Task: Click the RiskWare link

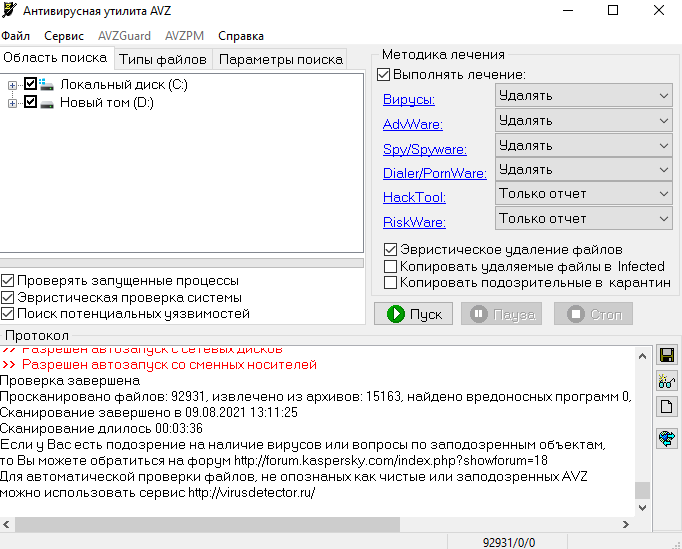Action: 415,222
